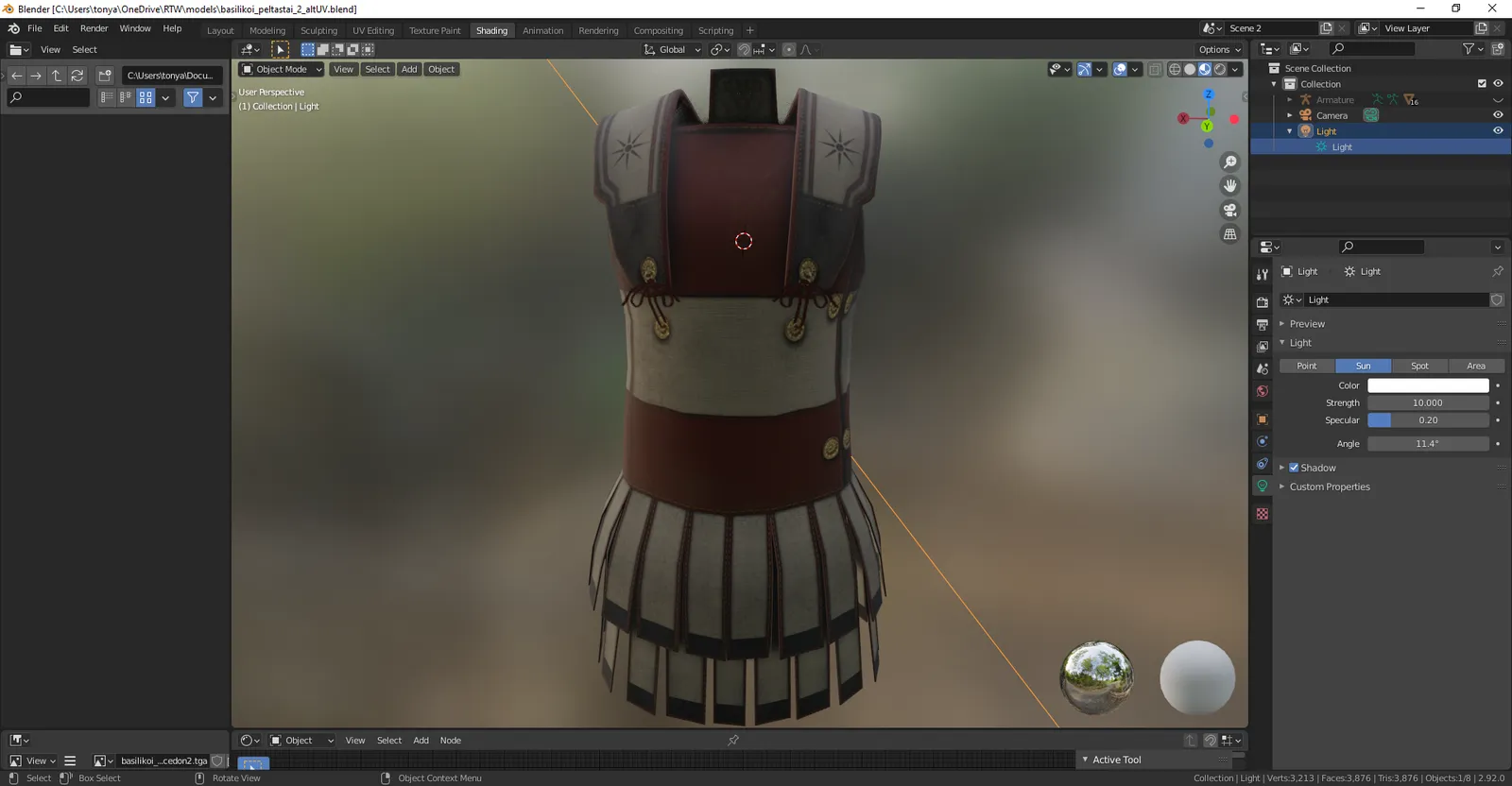The image size is (1512, 786).
Task: Open the Texture properties tab
Action: click(x=1263, y=514)
